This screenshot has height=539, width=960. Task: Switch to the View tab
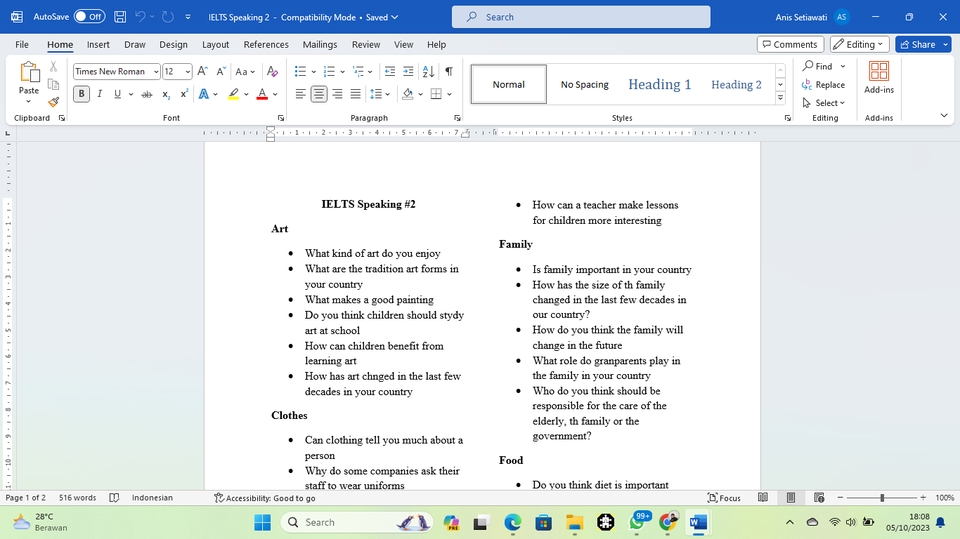point(403,44)
